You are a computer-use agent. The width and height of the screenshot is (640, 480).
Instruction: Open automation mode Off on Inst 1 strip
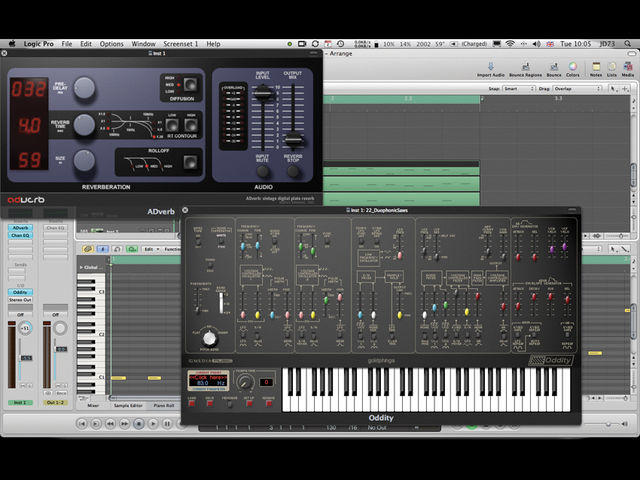(x=20, y=315)
